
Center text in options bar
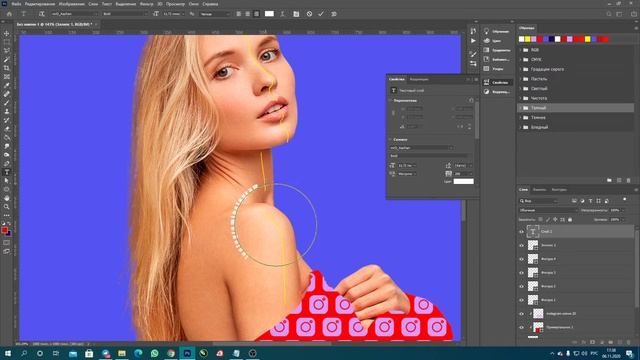coord(247,14)
